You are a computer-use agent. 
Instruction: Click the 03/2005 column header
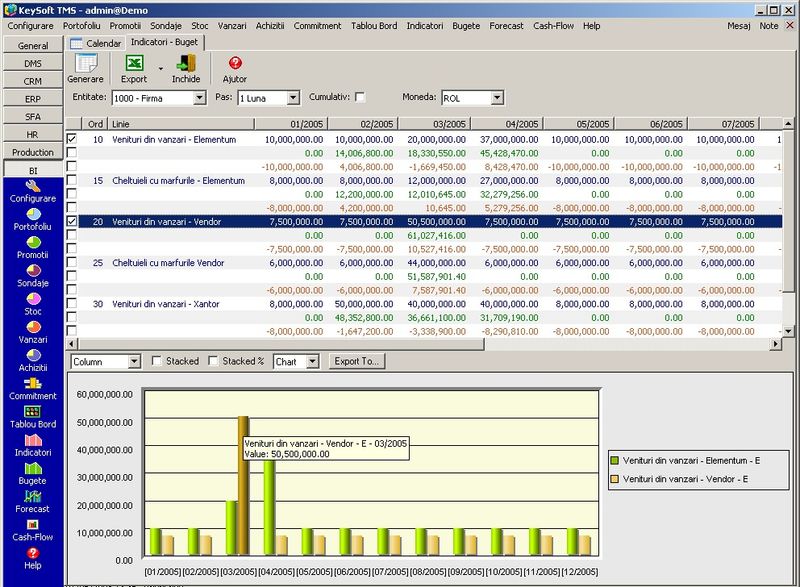coord(435,124)
